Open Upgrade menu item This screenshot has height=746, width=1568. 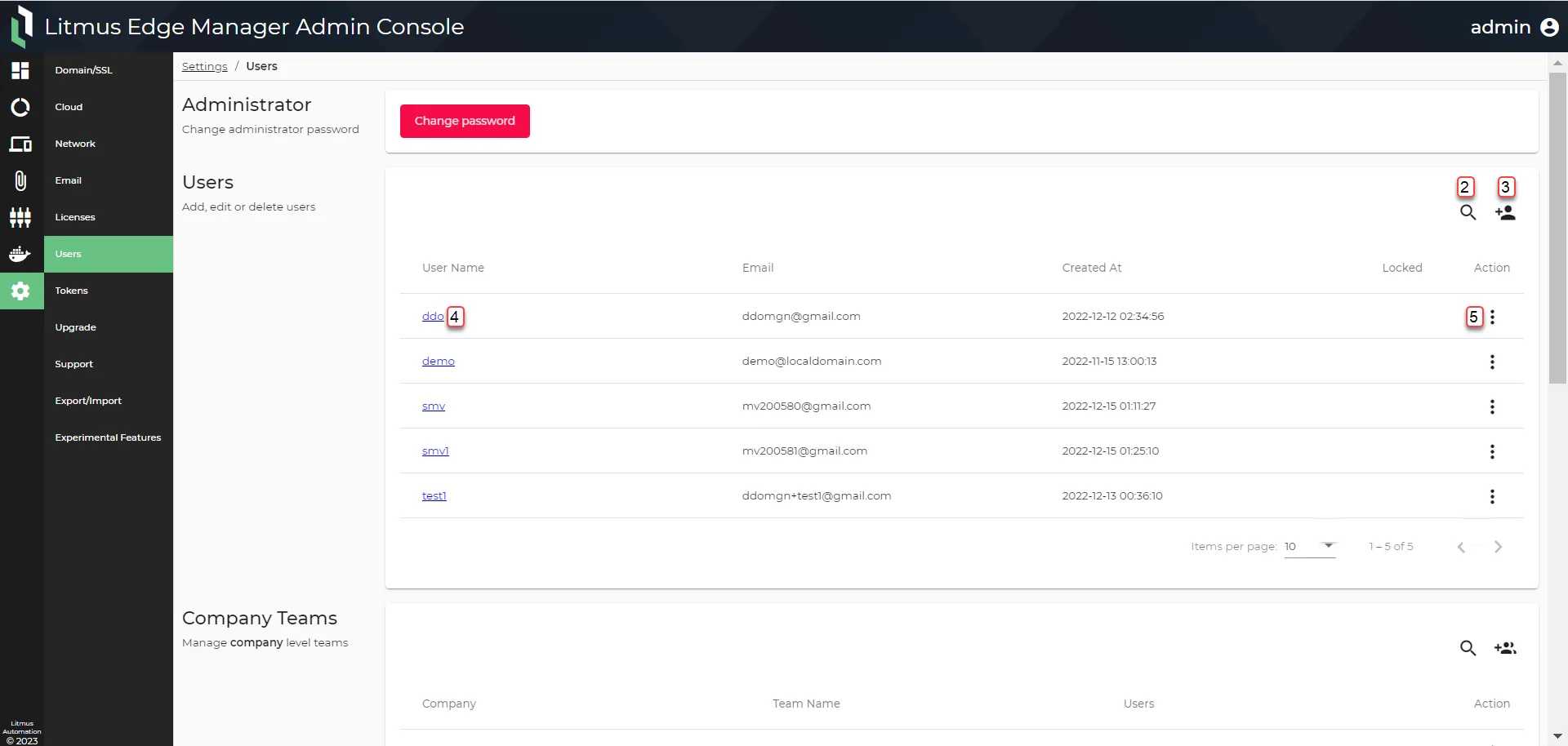pyautogui.click(x=109, y=327)
